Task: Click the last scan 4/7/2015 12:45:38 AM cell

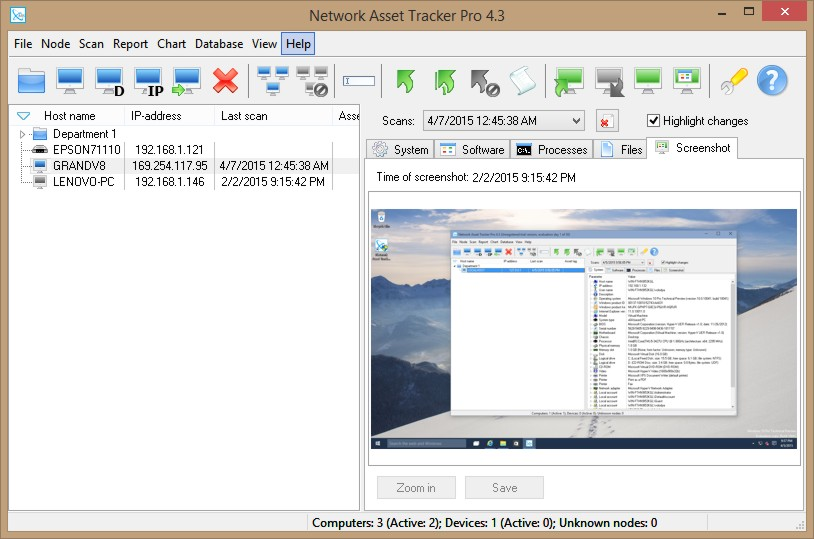Action: pyautogui.click(x=274, y=166)
